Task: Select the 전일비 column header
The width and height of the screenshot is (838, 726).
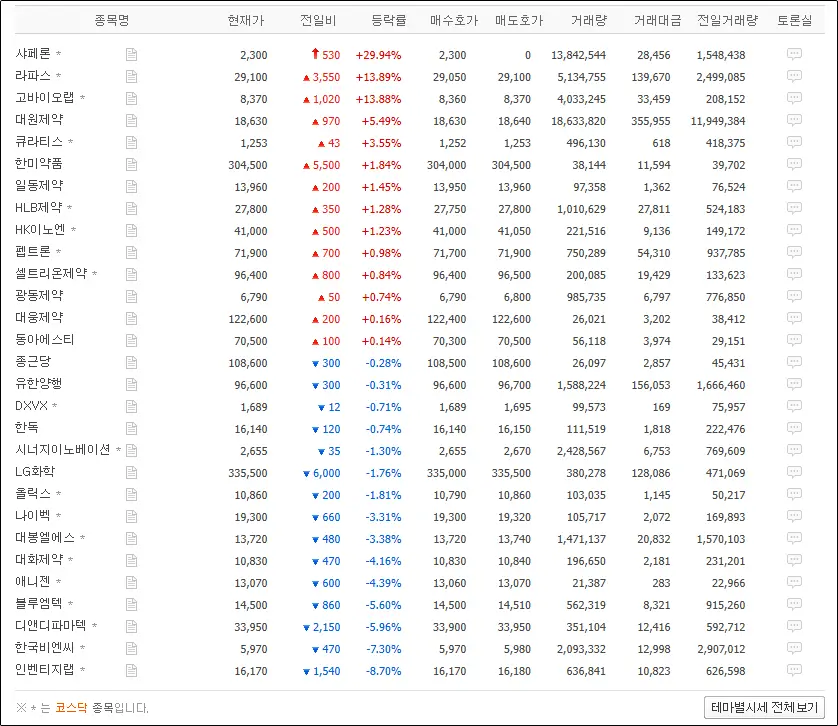Action: (x=318, y=20)
